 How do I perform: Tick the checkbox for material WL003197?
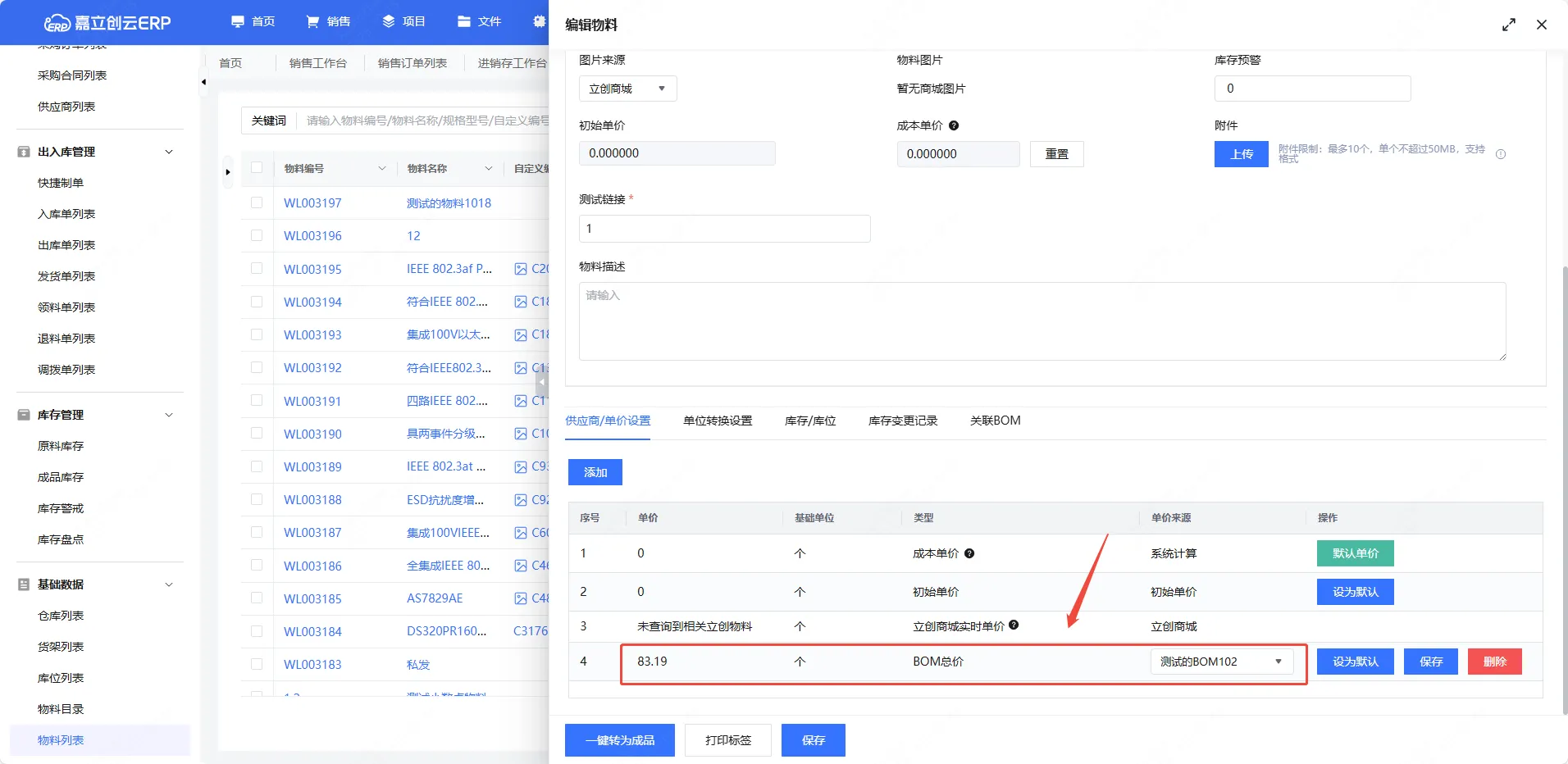click(257, 202)
